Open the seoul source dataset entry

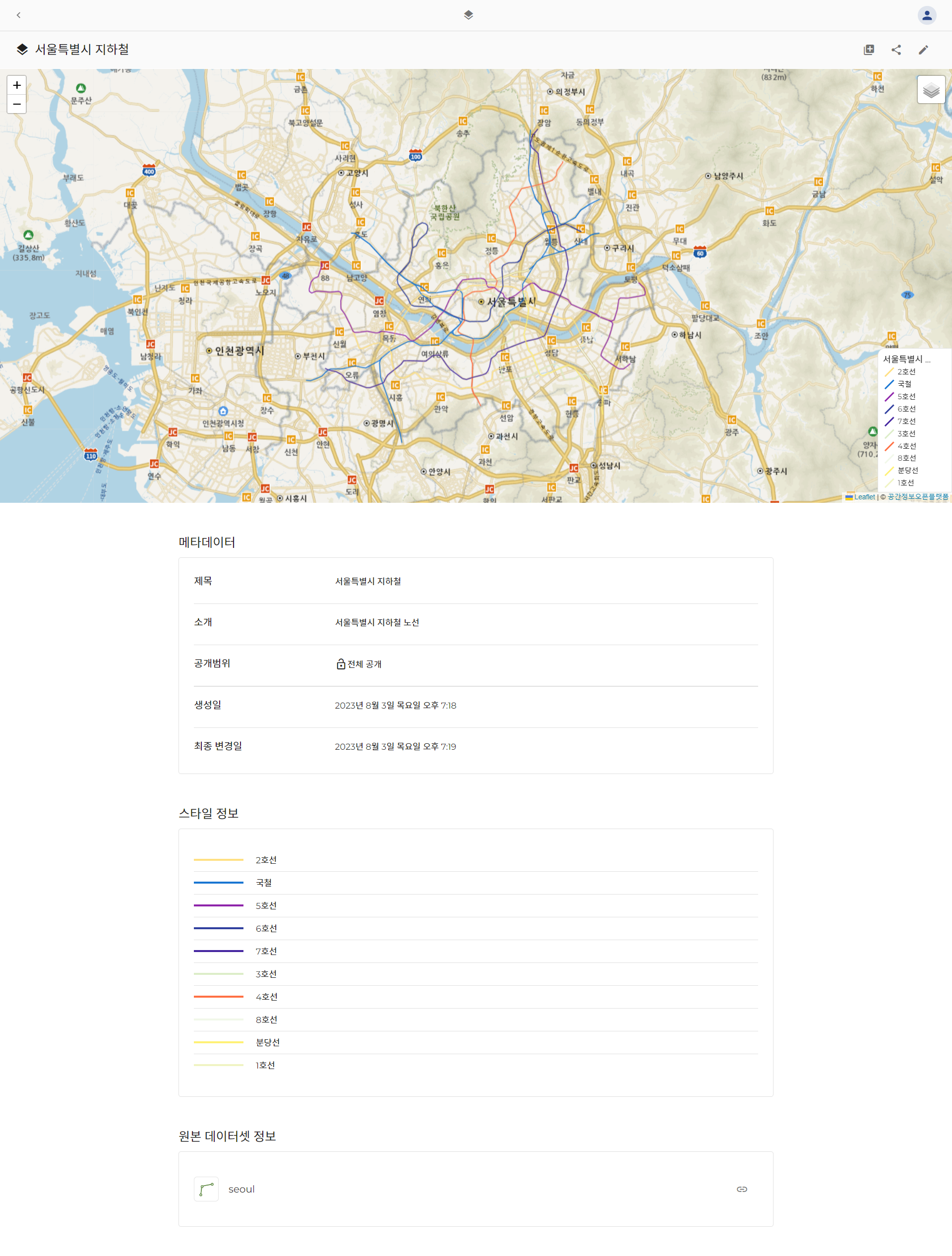coord(241,1189)
